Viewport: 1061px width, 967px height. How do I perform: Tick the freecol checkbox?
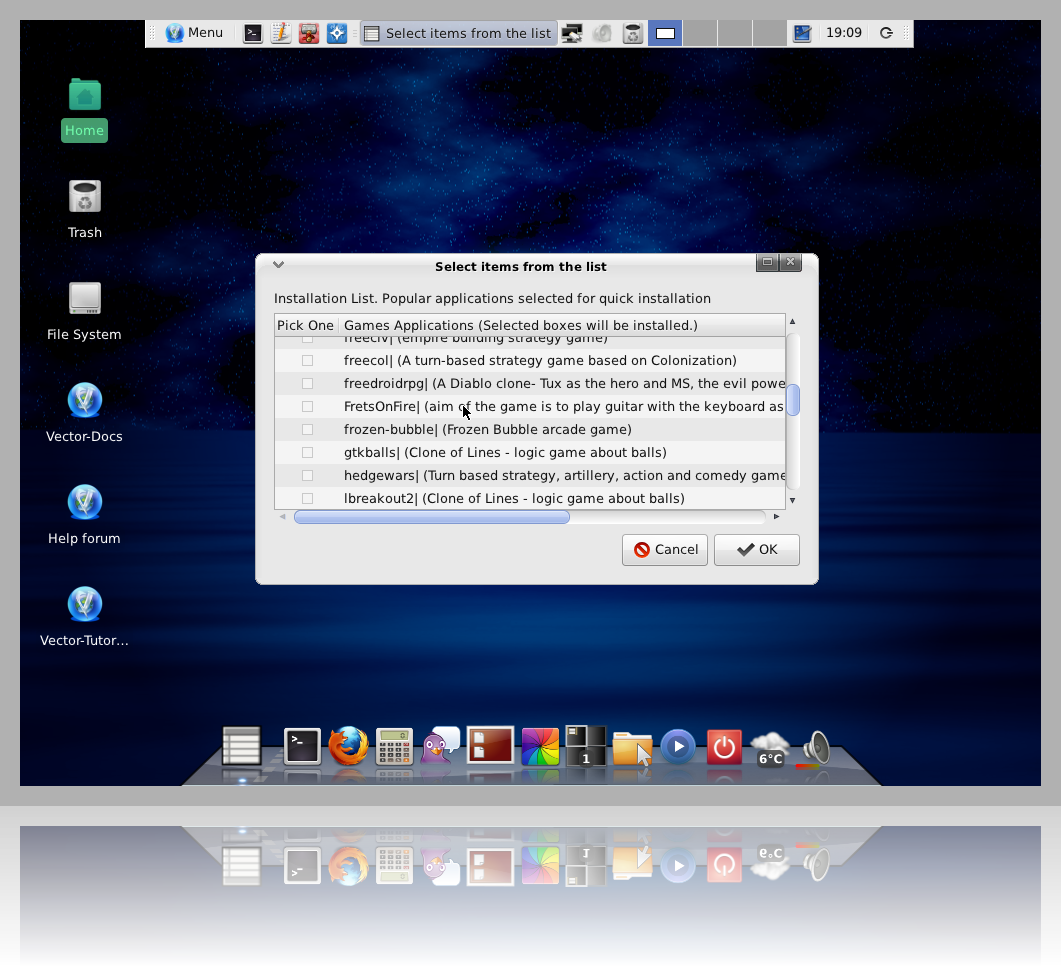click(x=308, y=361)
